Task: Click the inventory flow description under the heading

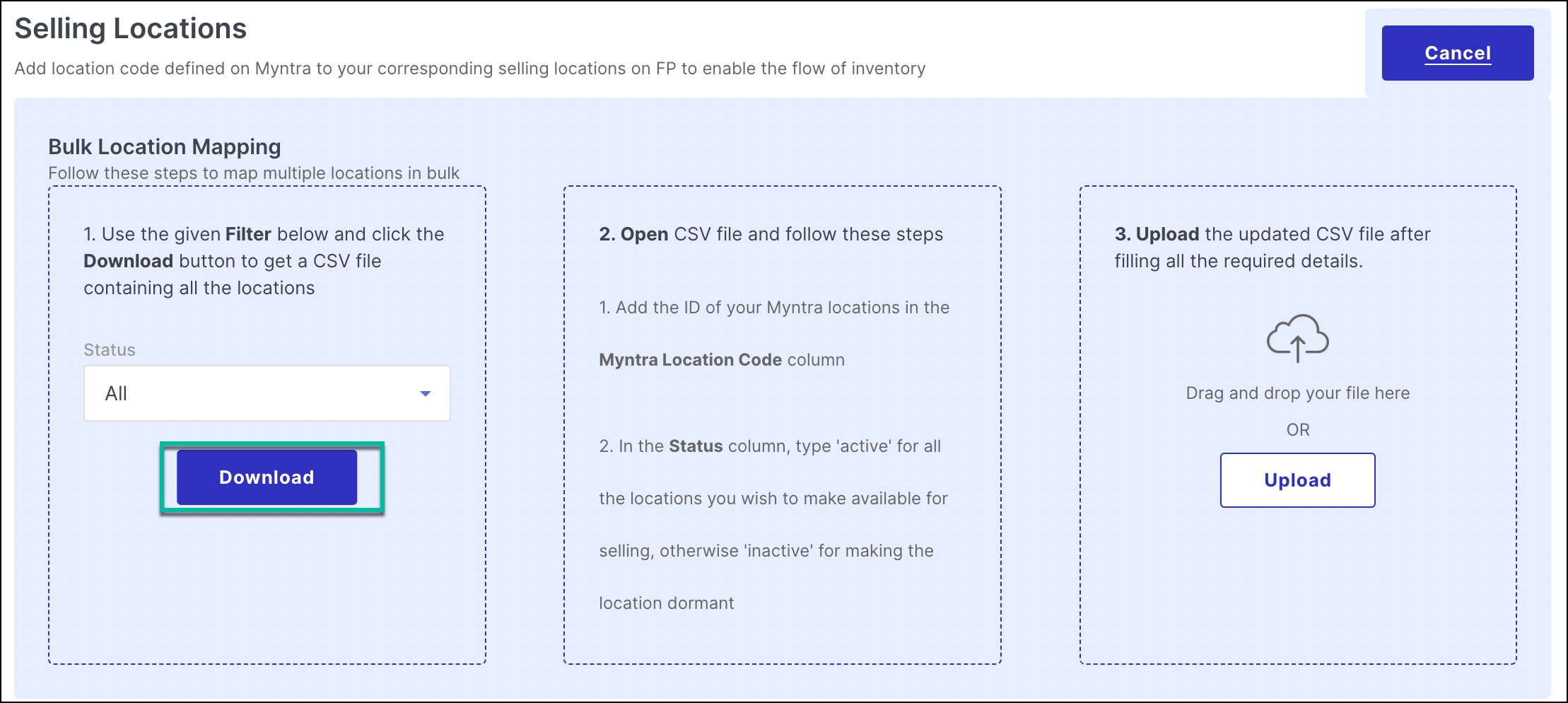Action: 470,68
